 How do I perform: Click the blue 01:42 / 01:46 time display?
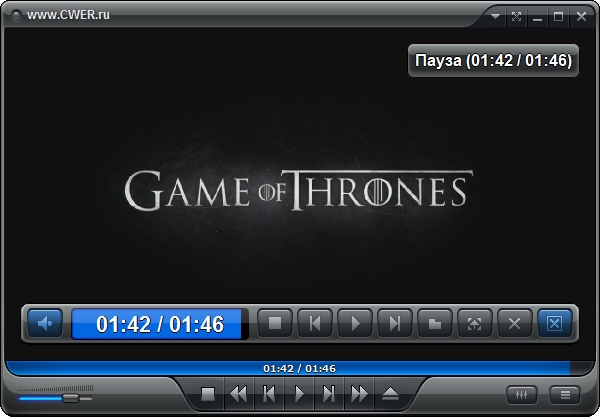pyautogui.click(x=159, y=324)
